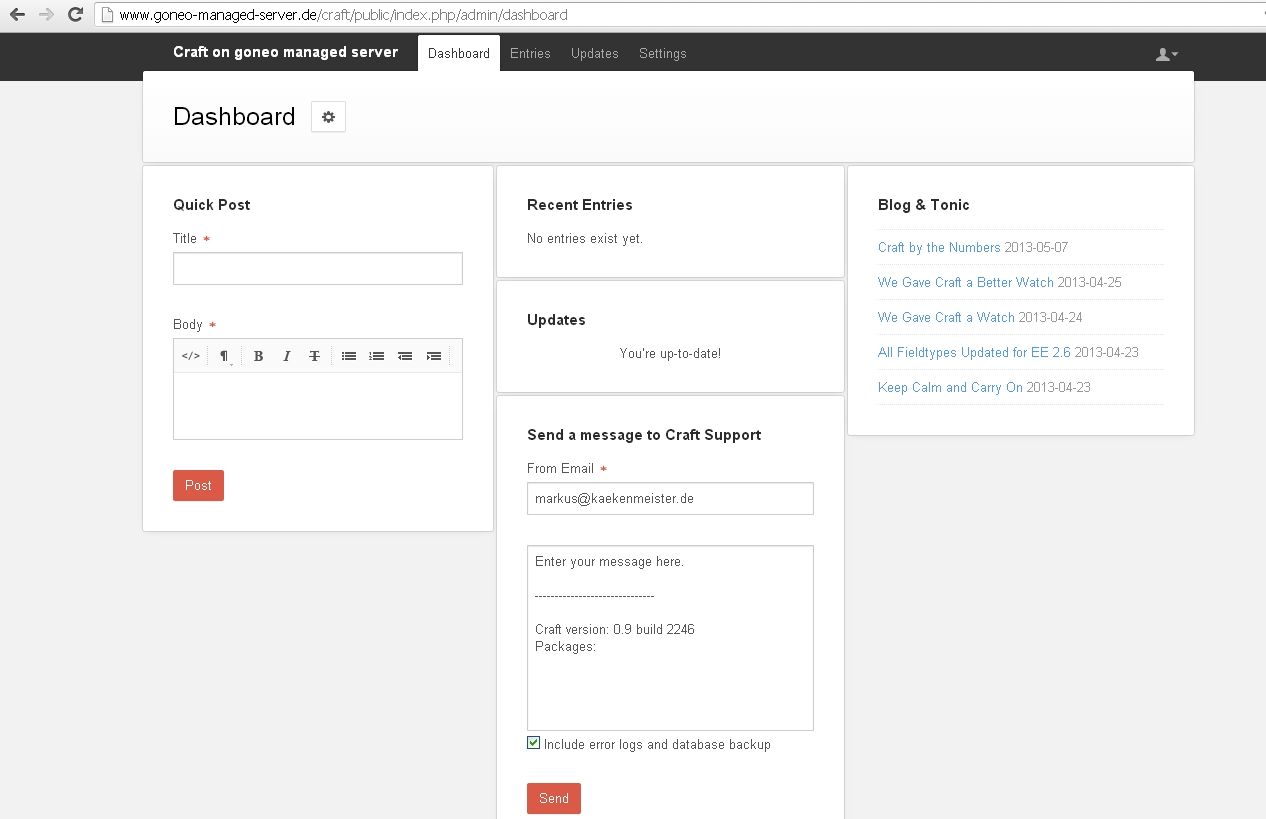The width and height of the screenshot is (1266, 819).
Task: Go back with browser arrow
Action: pyautogui.click(x=17, y=15)
